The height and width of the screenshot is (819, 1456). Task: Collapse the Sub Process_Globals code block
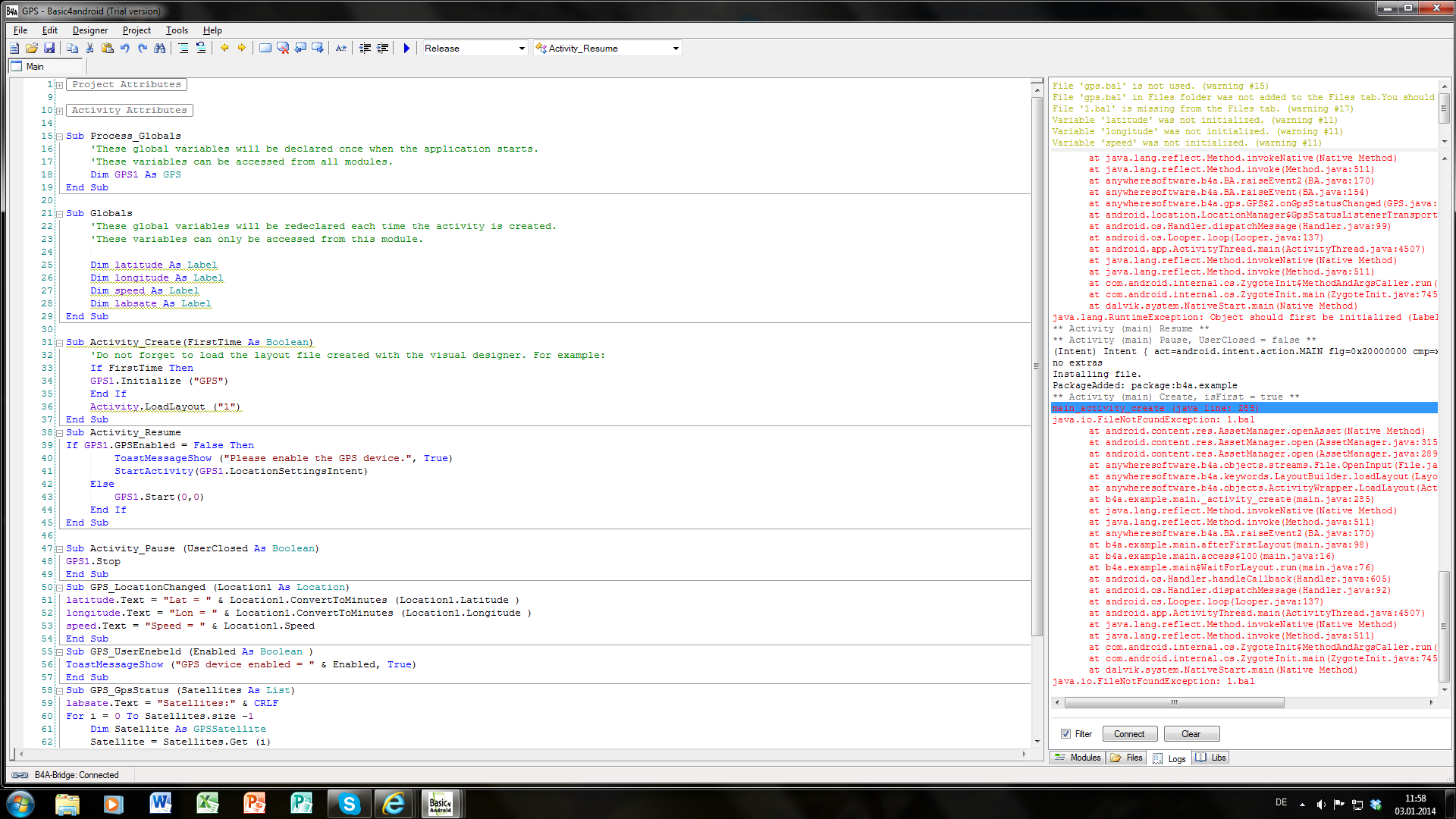59,136
